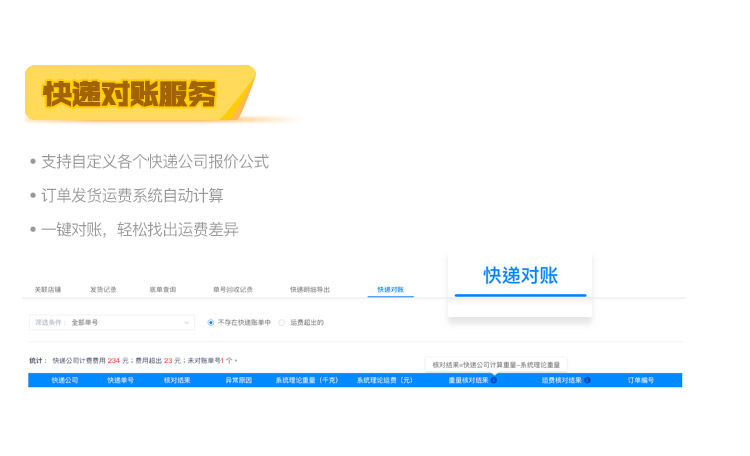Click the 订单编号 column header
Screen dimensions: 750x456
[x=641, y=380]
